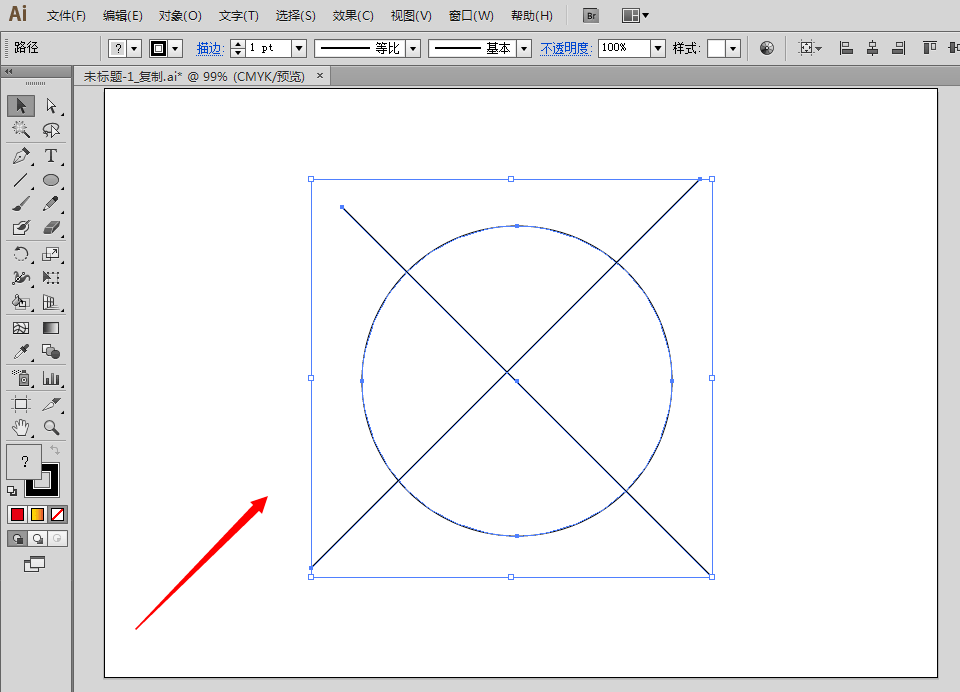Viewport: 960px width, 692px height.
Task: Expand the stroke weight 1 pt dropdown
Action: [x=299, y=48]
